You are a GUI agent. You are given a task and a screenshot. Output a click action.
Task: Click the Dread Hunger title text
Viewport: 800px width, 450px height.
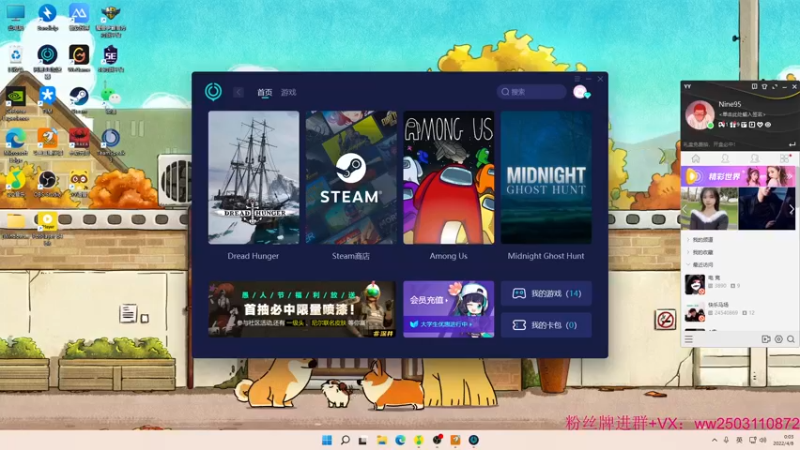point(253,256)
